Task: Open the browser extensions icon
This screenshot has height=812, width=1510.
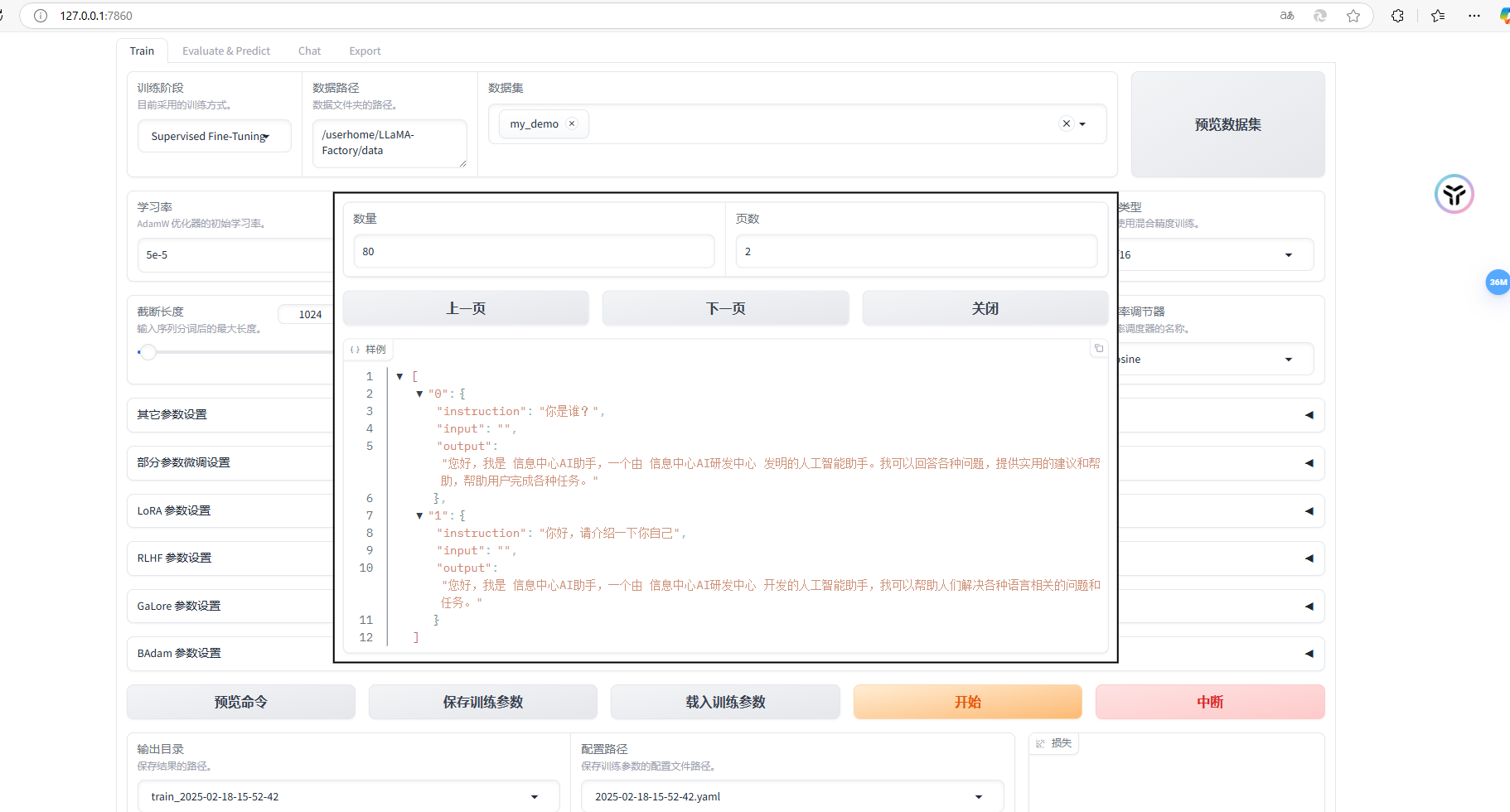Action: (x=1397, y=16)
